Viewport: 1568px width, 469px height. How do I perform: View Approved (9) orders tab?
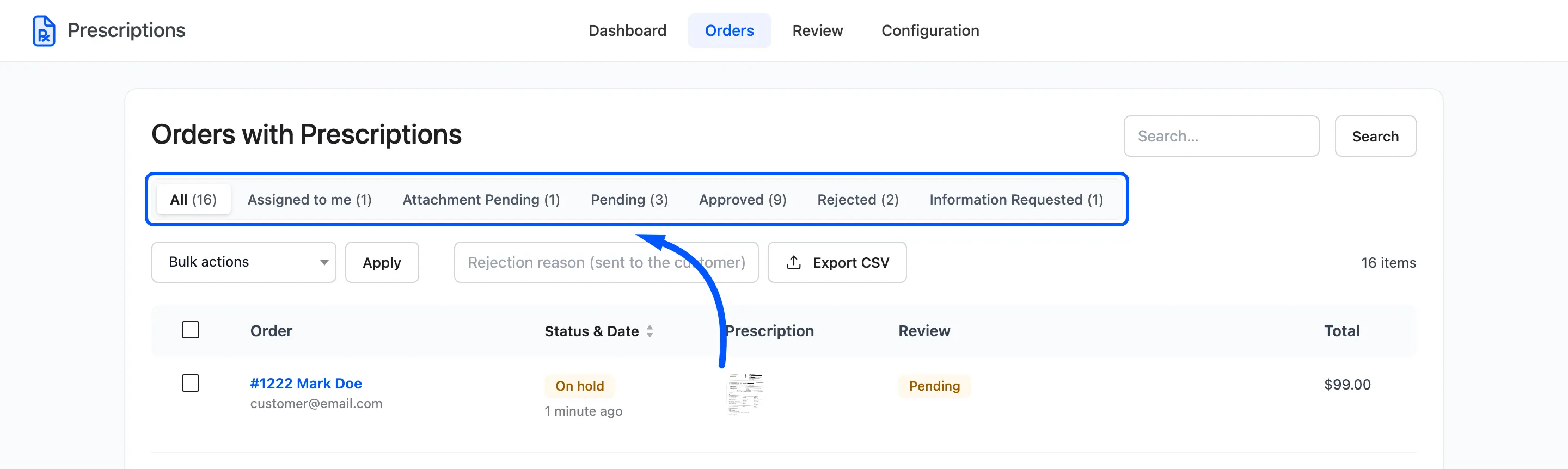click(x=743, y=200)
